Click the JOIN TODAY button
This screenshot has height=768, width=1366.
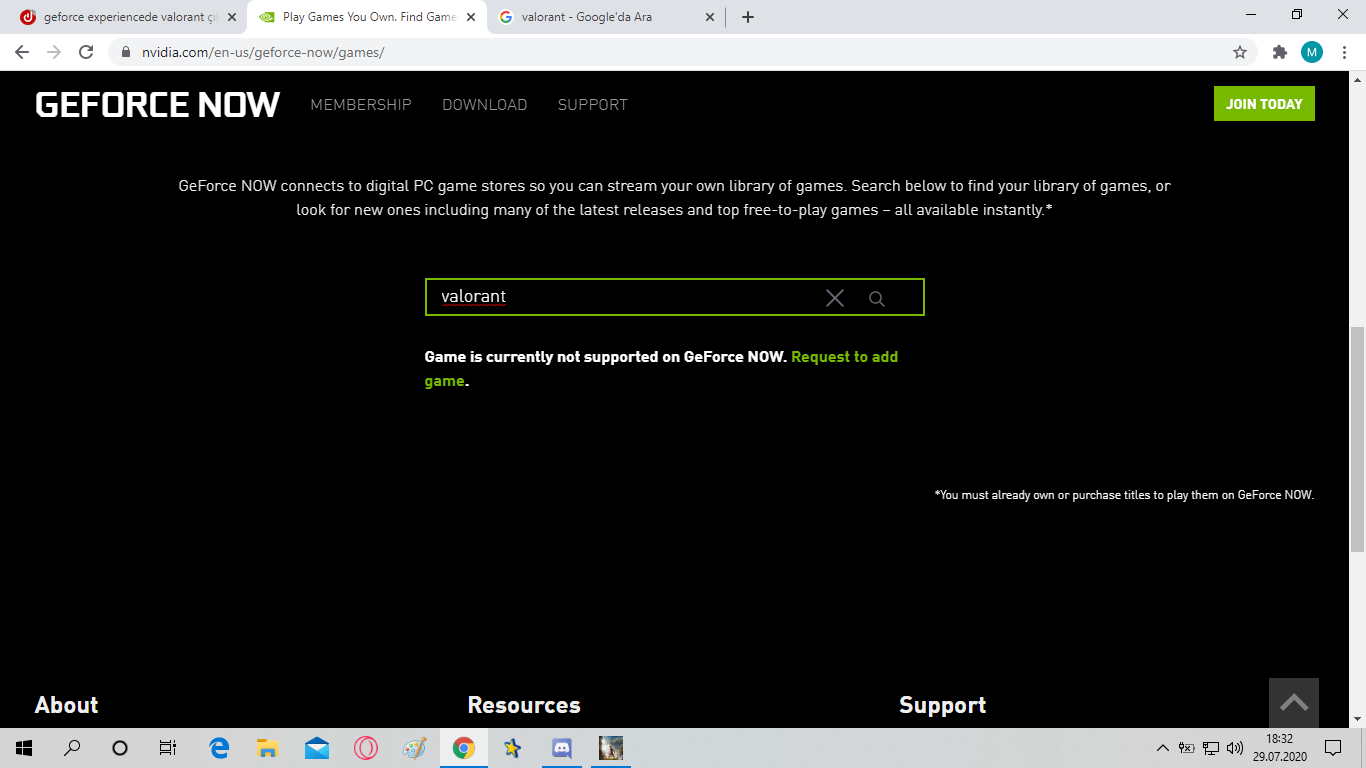(x=1264, y=104)
